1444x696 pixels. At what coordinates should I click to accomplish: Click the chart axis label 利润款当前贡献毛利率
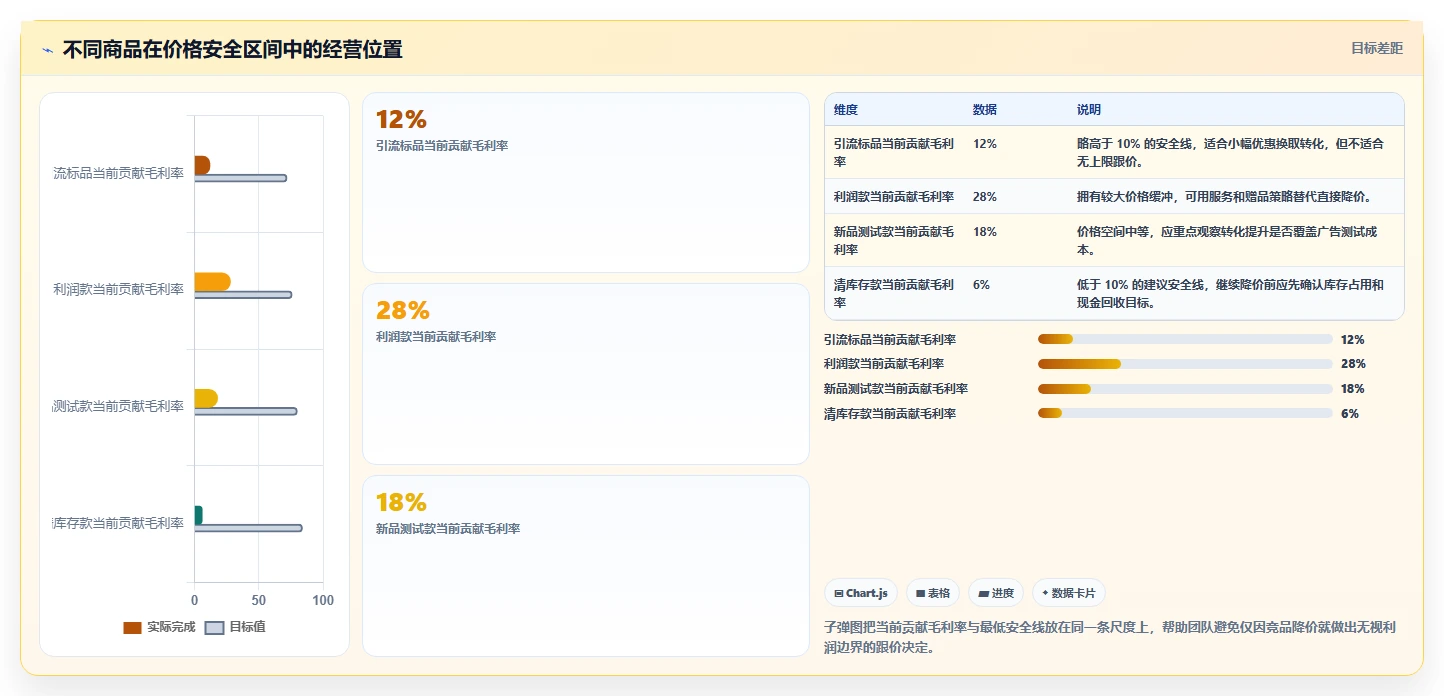coord(118,290)
